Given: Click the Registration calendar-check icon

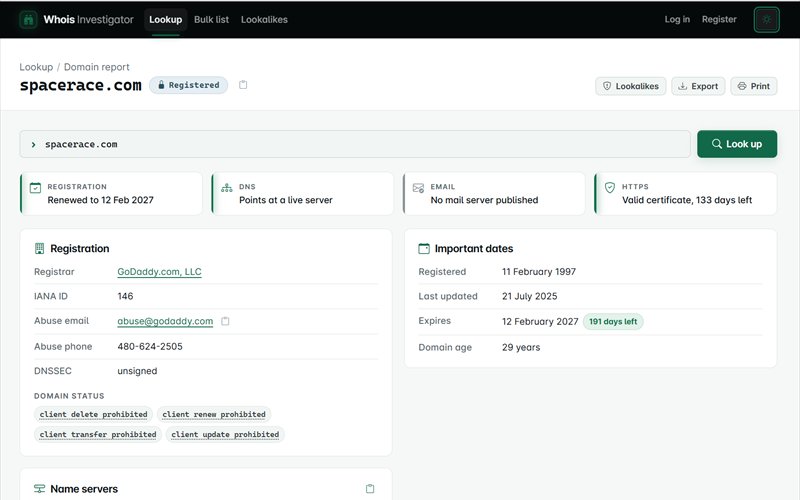Looking at the screenshot, I should coord(35,188).
